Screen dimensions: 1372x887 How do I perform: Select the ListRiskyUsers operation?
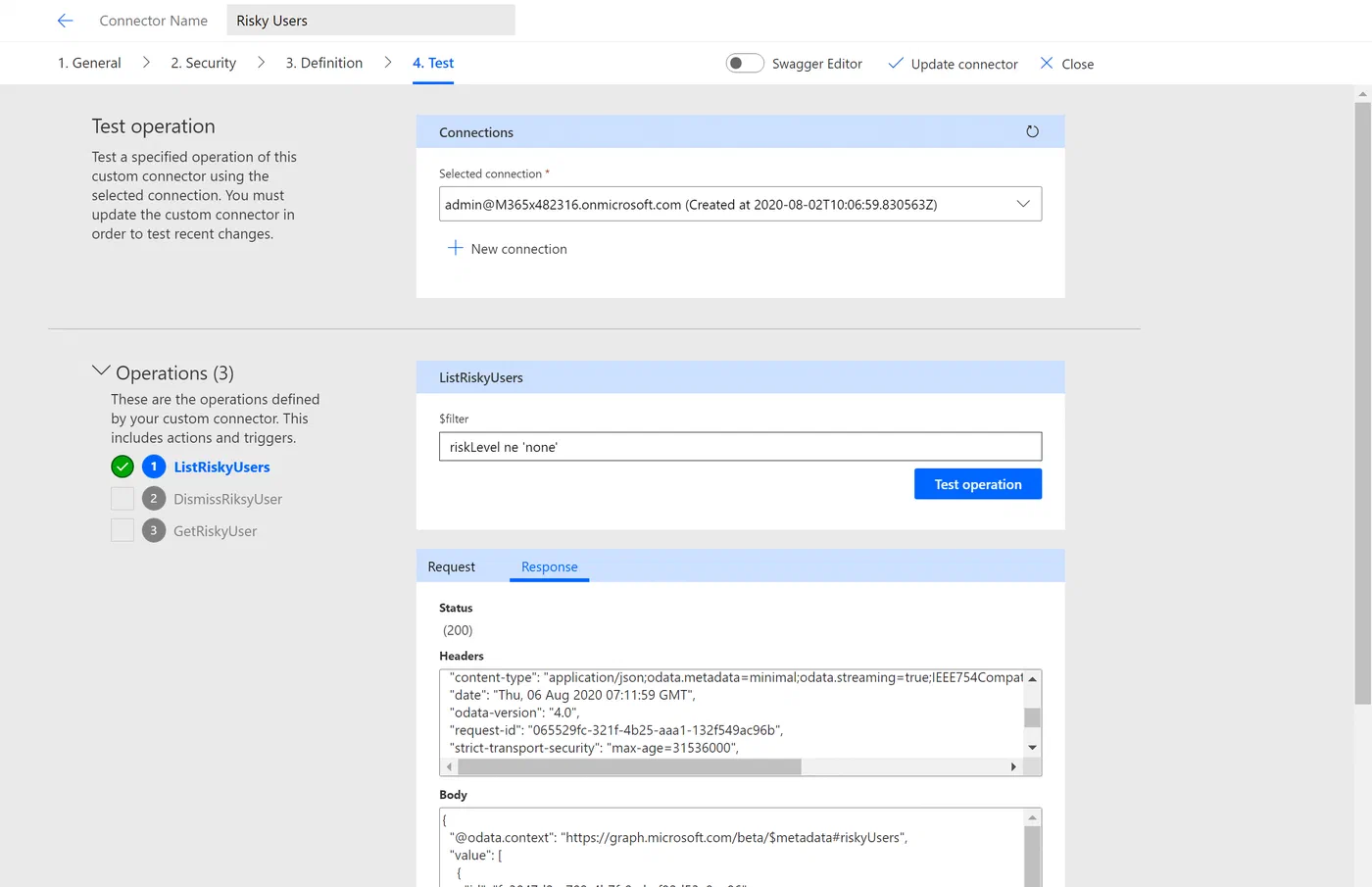(x=221, y=468)
